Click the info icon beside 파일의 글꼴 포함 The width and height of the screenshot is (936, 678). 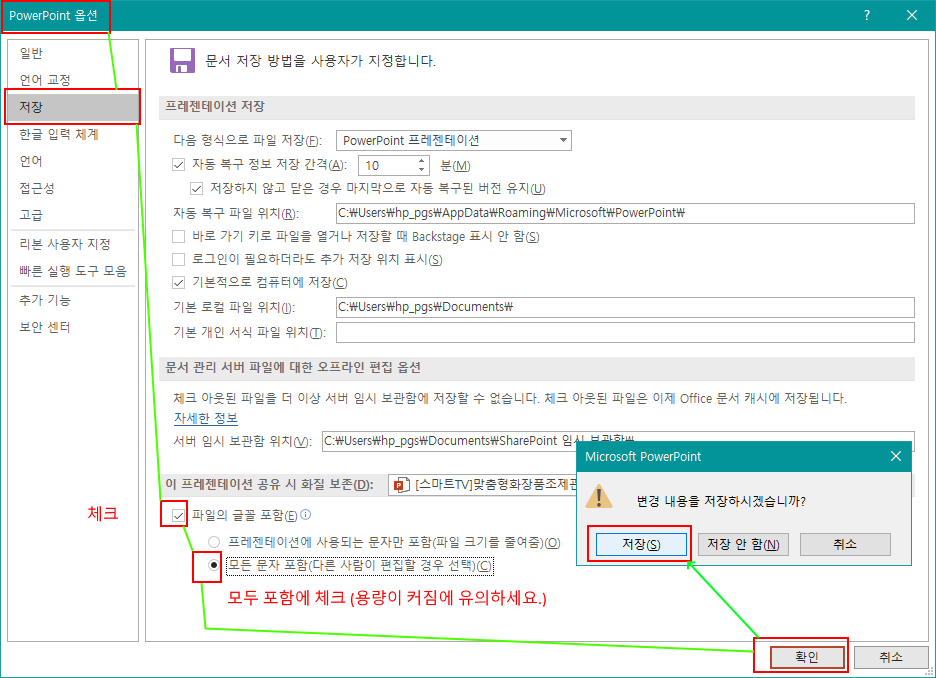click(306, 514)
